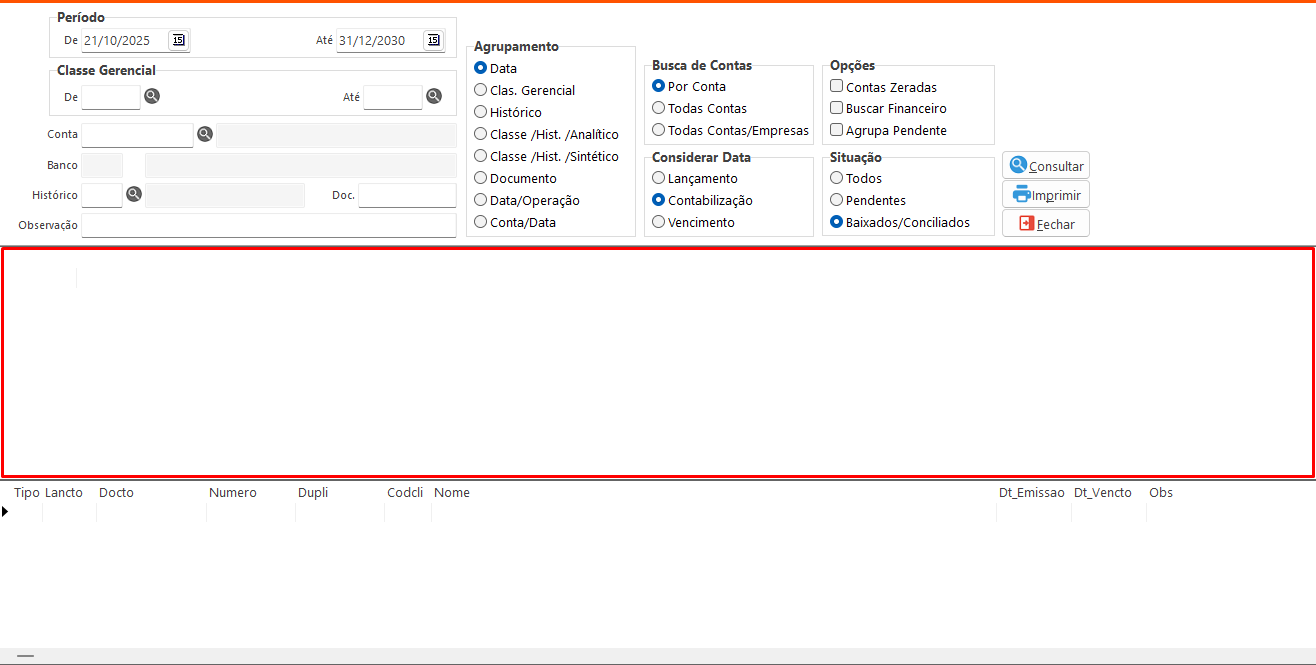The height and width of the screenshot is (665, 1316).
Task: Select Clas. Gerencial grouping option
Action: point(481,90)
